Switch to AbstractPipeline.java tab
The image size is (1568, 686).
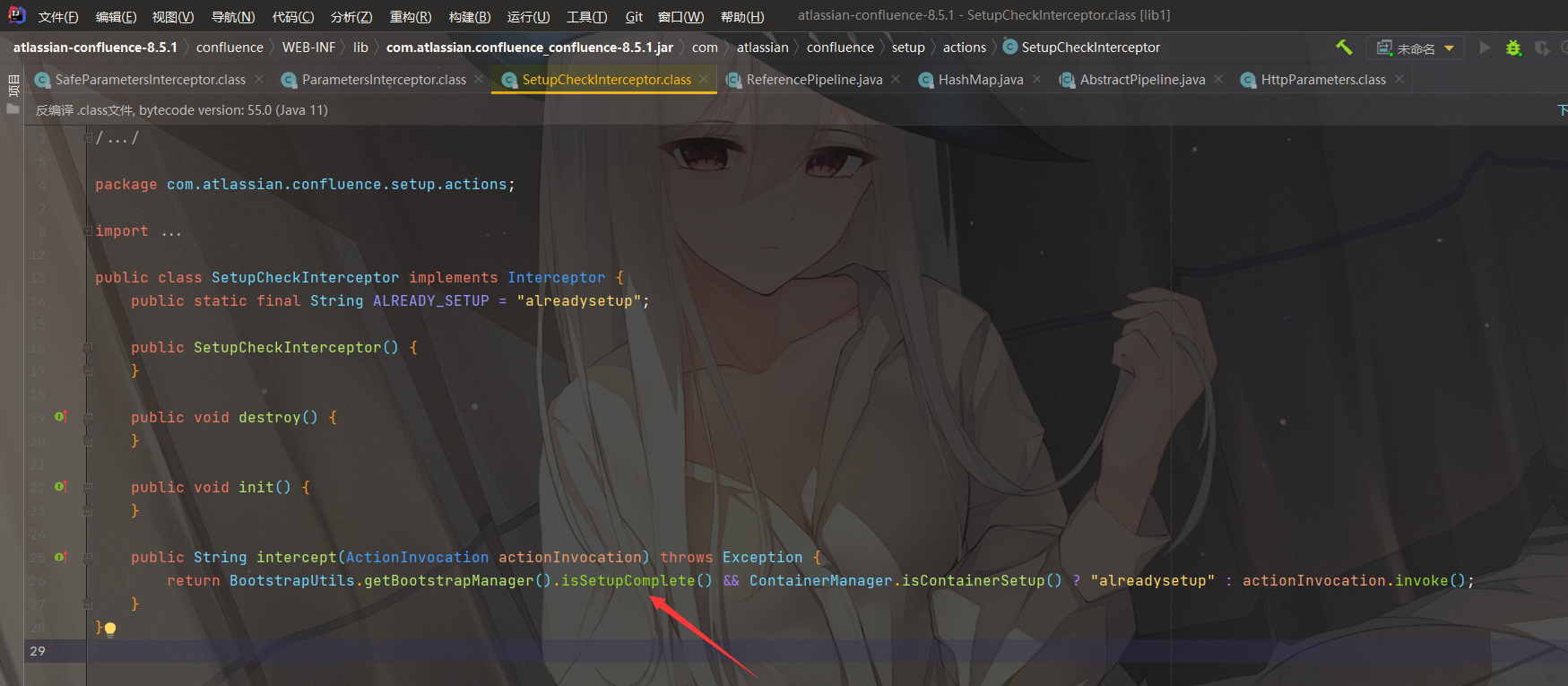pos(1142,80)
